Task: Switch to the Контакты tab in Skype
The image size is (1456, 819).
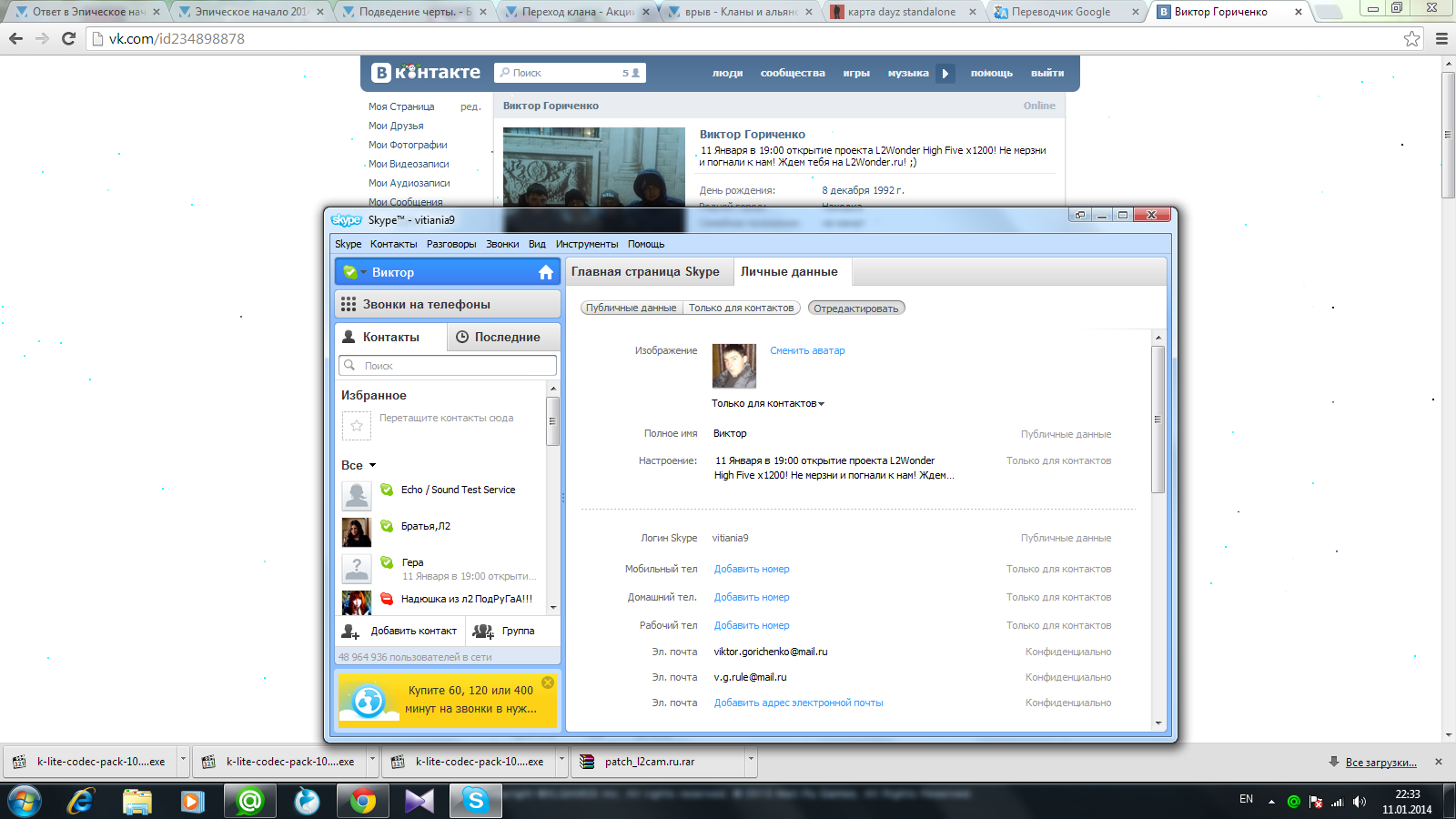Action: (x=391, y=337)
